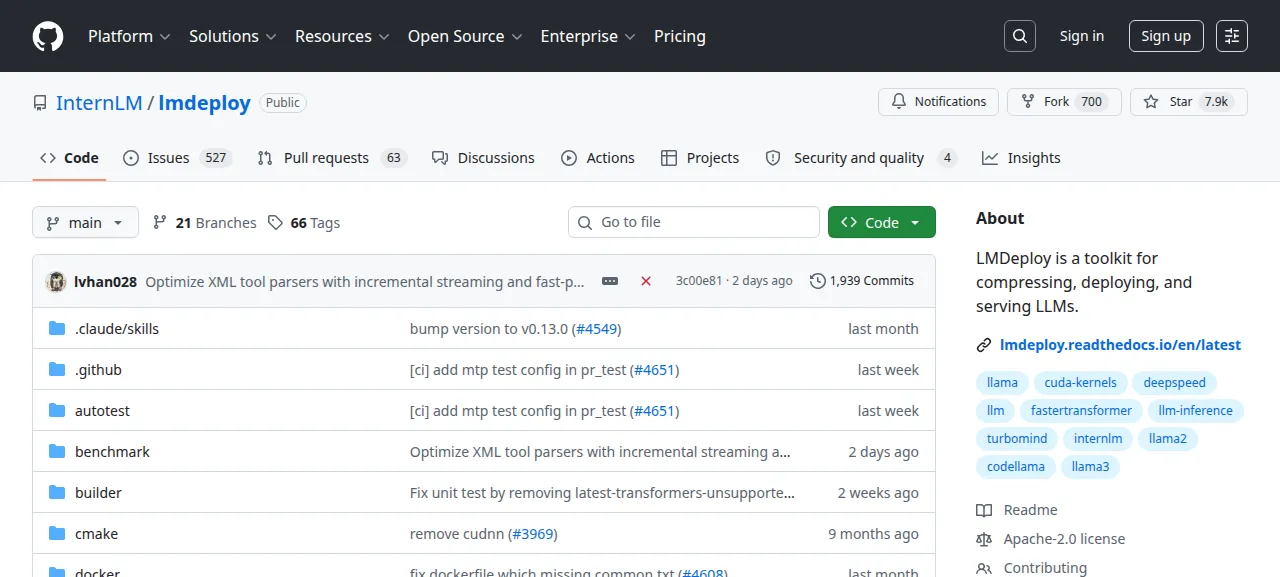Viewport: 1280px width, 577px height.
Task: Open the Discussions tab
Action: point(483,158)
